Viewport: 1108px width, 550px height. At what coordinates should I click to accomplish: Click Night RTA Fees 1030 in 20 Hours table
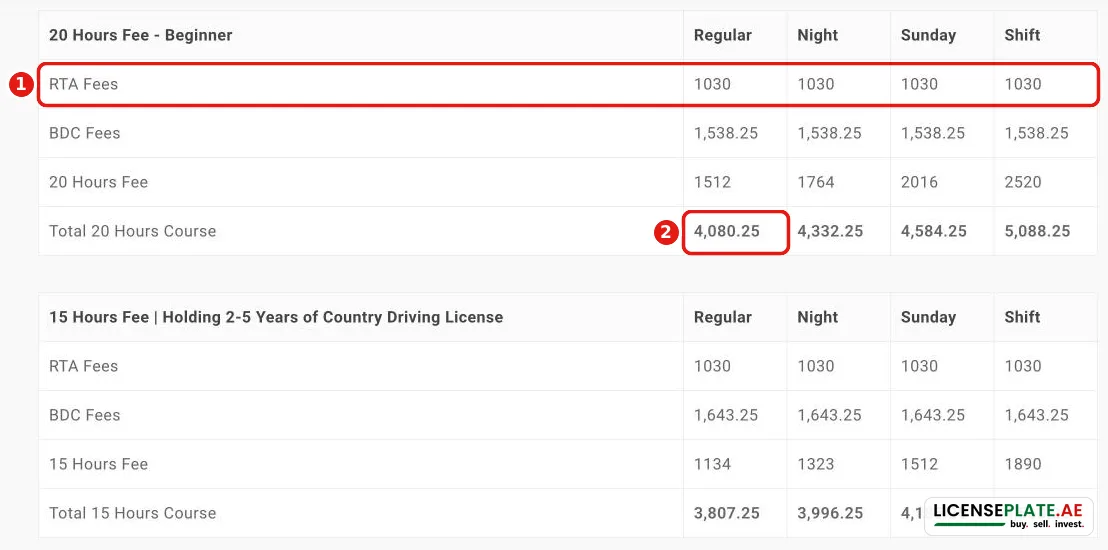point(816,84)
